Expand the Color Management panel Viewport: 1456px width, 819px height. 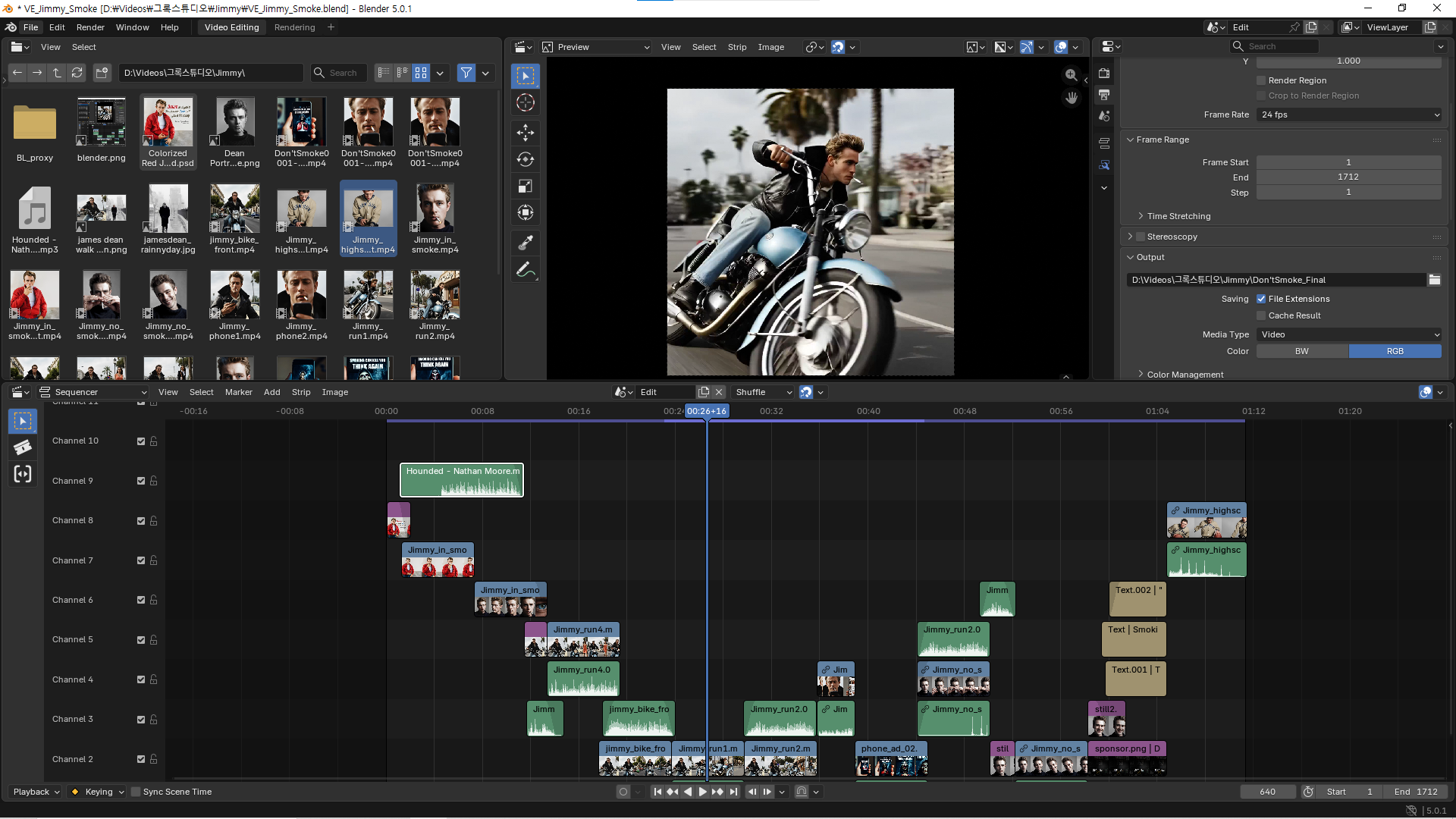tap(1185, 375)
